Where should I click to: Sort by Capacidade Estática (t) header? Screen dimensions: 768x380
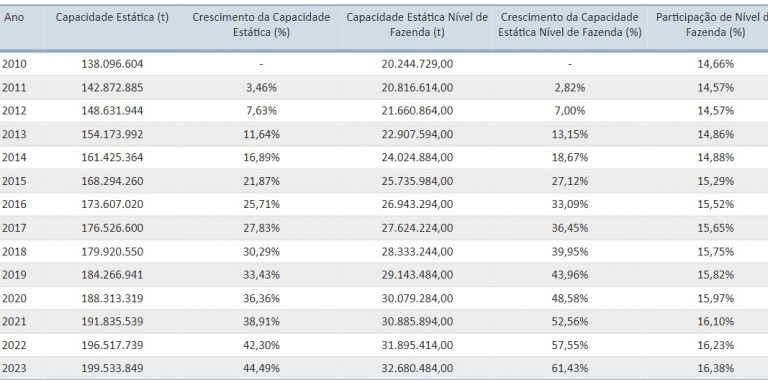coord(112,17)
